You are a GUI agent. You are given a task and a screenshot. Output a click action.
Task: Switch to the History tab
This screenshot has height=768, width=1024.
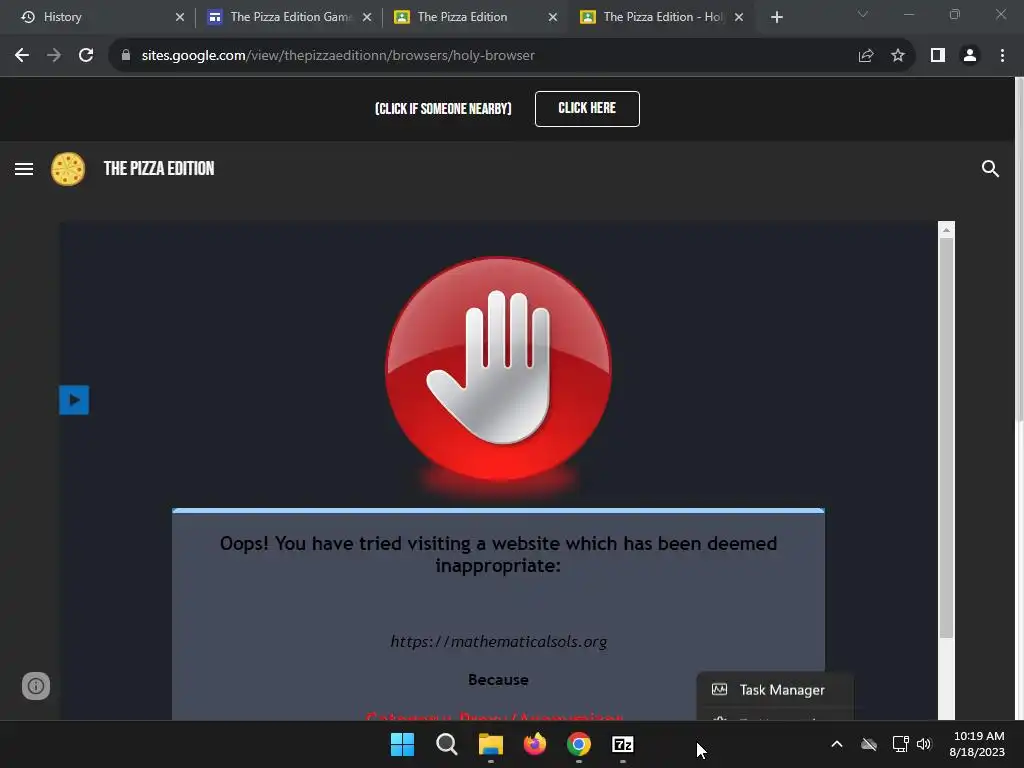98,17
